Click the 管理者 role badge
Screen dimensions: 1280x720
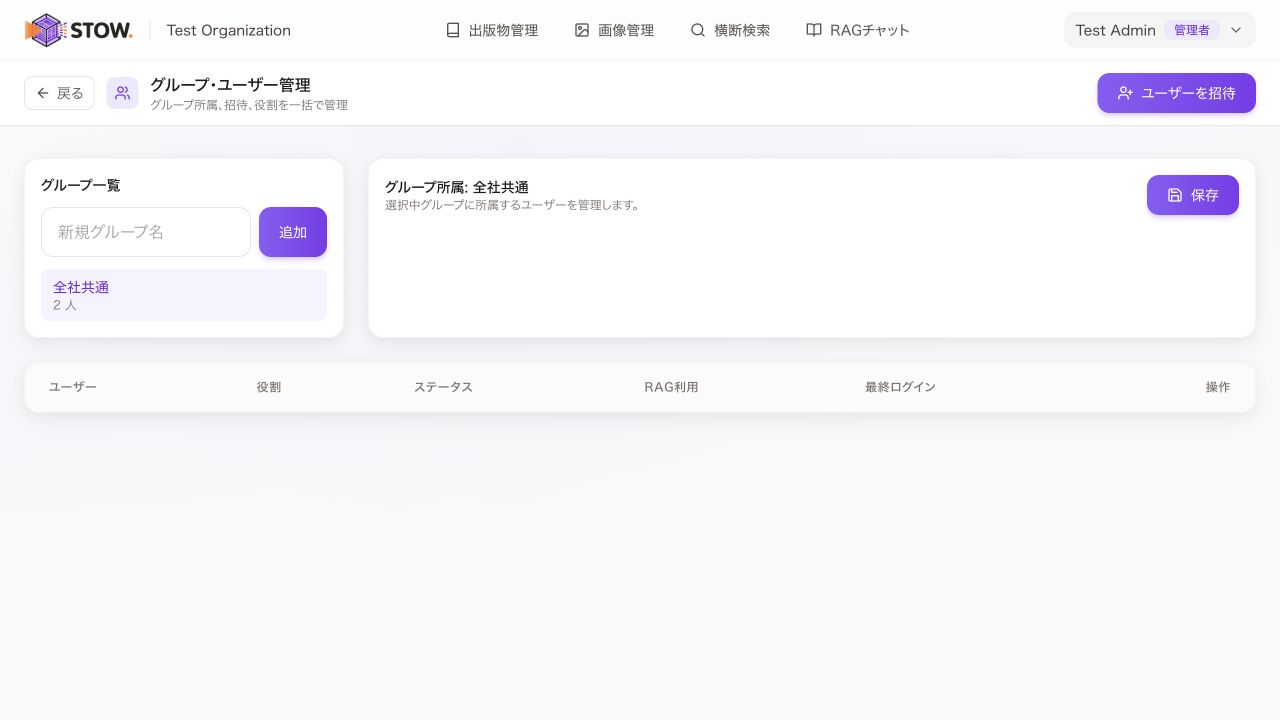pos(1192,30)
